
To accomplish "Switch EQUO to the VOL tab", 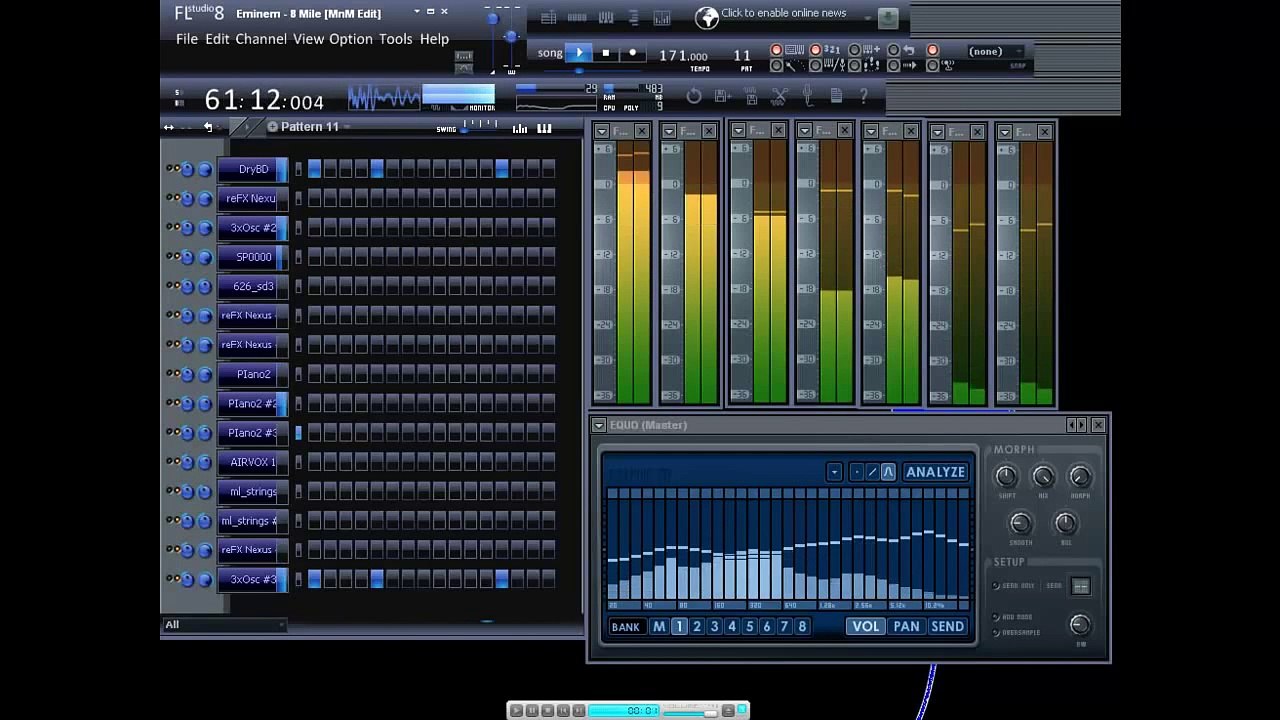I will [866, 627].
